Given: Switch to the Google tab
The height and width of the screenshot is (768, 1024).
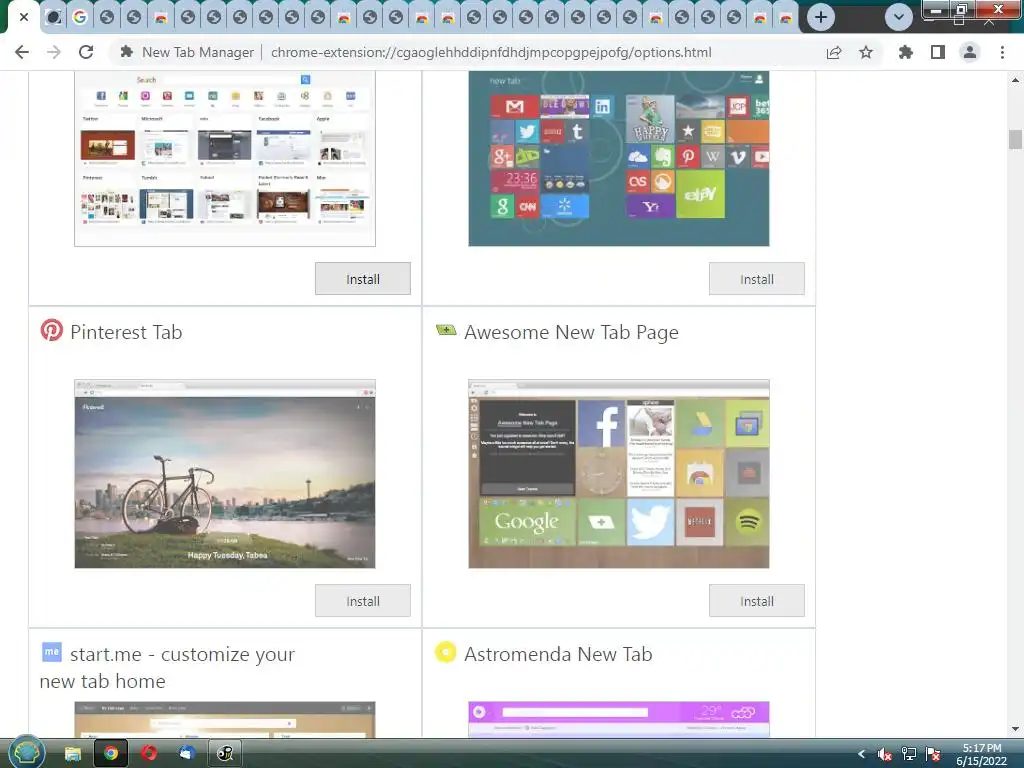Looking at the screenshot, I should (80, 17).
